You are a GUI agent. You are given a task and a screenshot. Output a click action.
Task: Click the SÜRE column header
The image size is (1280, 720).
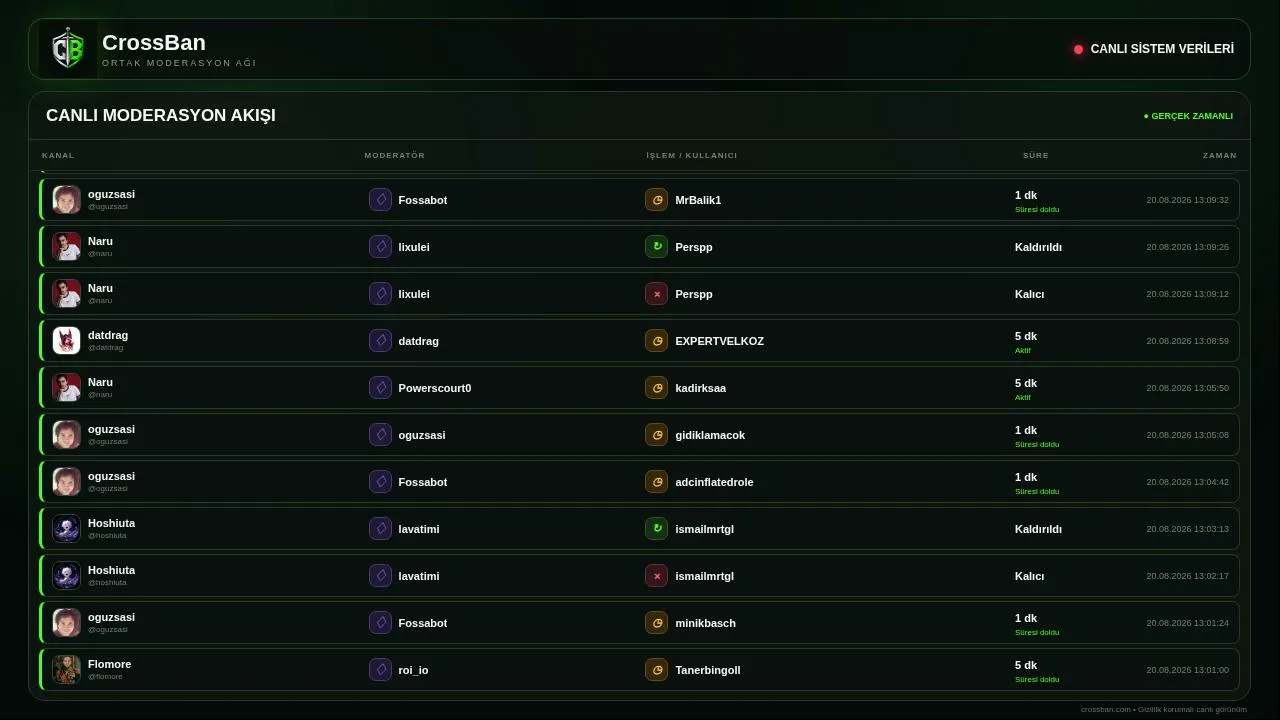pyautogui.click(x=1036, y=156)
